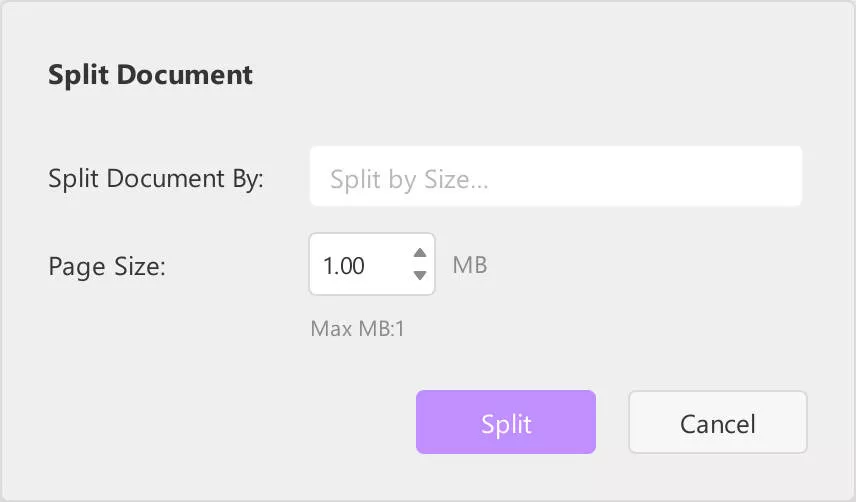
Task: Click the MB unit label
Action: coord(469,265)
